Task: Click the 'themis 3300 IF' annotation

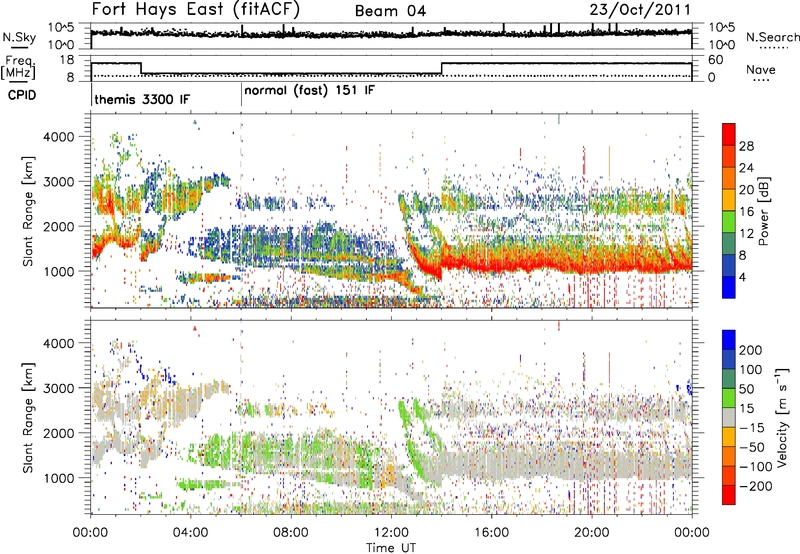Action: 142,99
